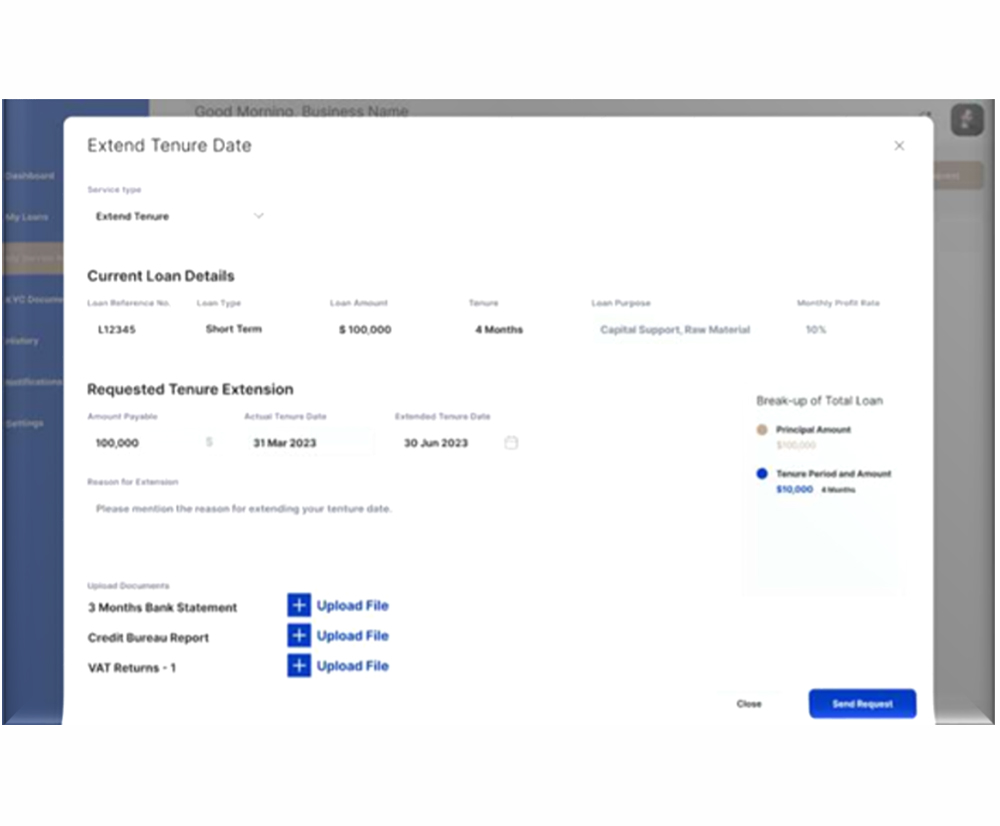Close the dialog with the X icon
1000x826 pixels.
tap(899, 146)
